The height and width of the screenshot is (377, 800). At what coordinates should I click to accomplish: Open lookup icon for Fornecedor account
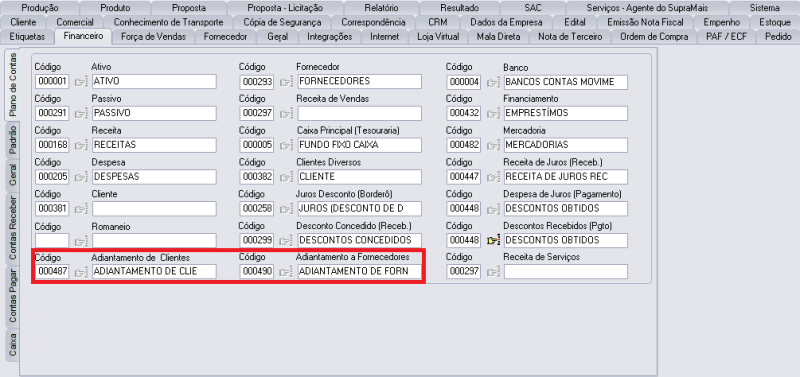[x=286, y=82]
